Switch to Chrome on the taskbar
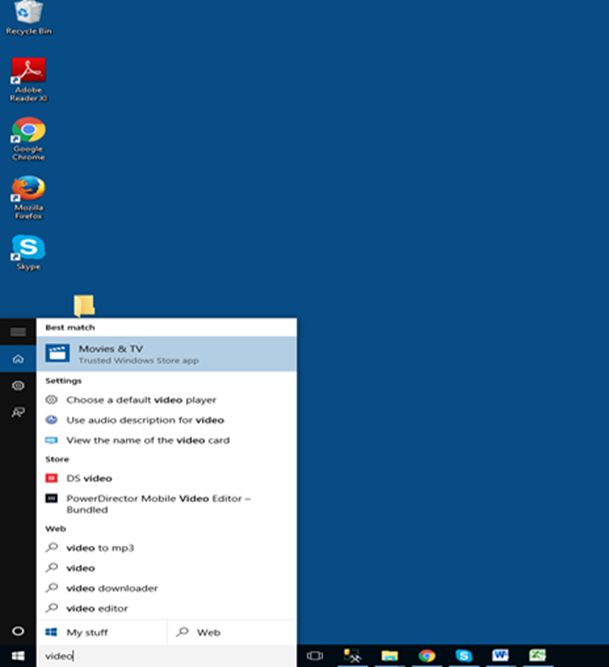Viewport: 609px width, 667px height. pyautogui.click(x=427, y=656)
